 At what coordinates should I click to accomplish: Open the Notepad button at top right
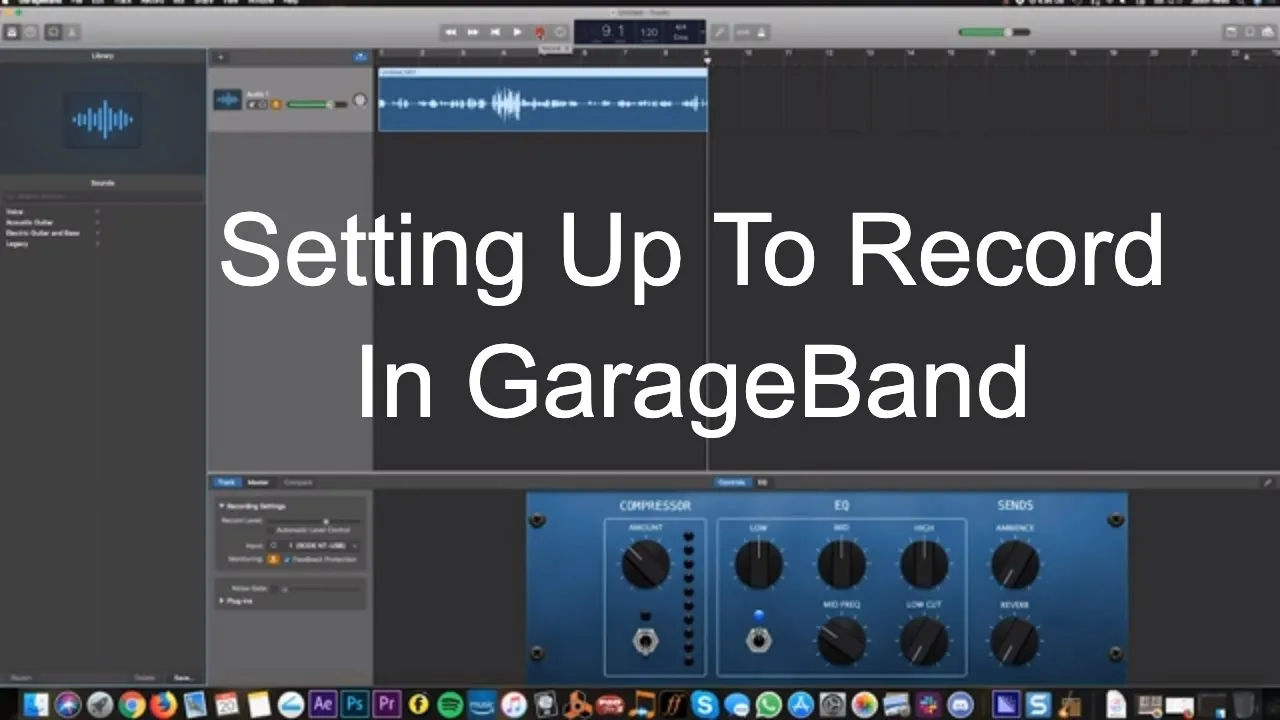pos(1232,32)
